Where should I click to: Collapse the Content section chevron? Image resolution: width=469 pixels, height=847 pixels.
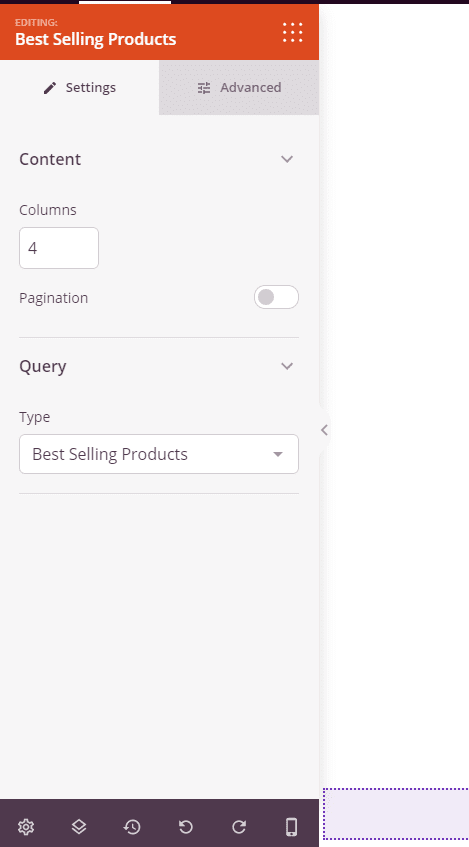(287, 159)
